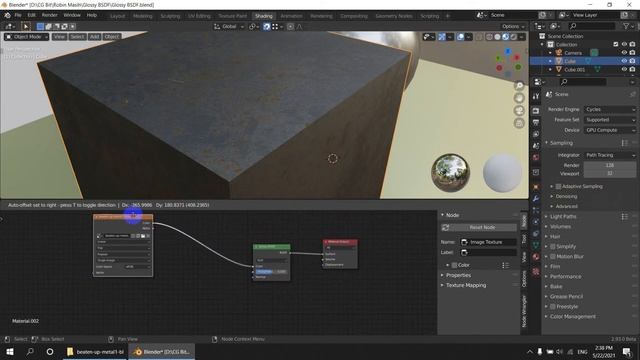The image size is (640, 360).
Task: Click the Viewport samples value field
Action: coord(610,173)
